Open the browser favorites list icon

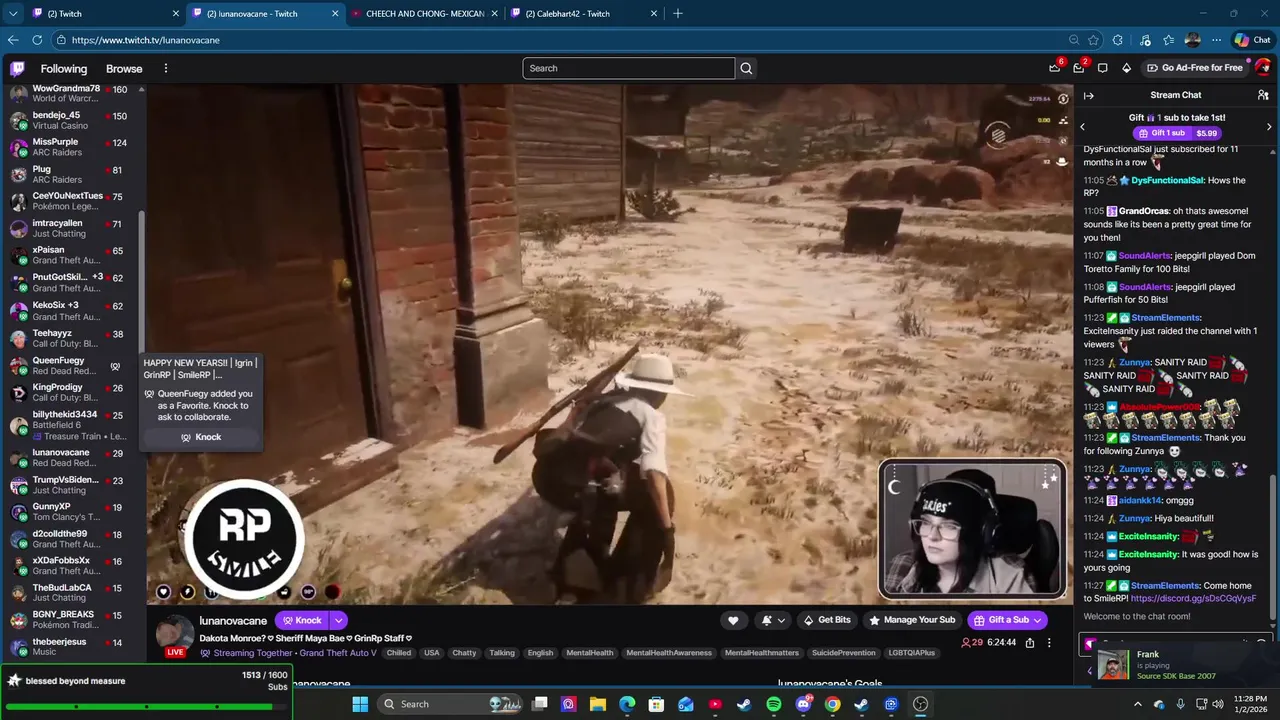(1168, 40)
